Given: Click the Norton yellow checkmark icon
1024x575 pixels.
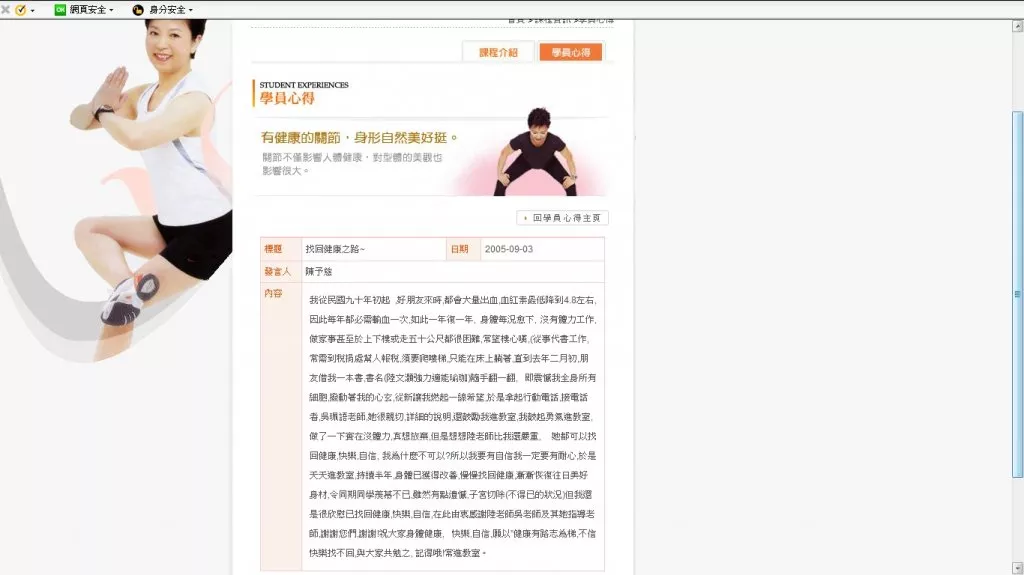Looking at the screenshot, I should click(x=21, y=10).
